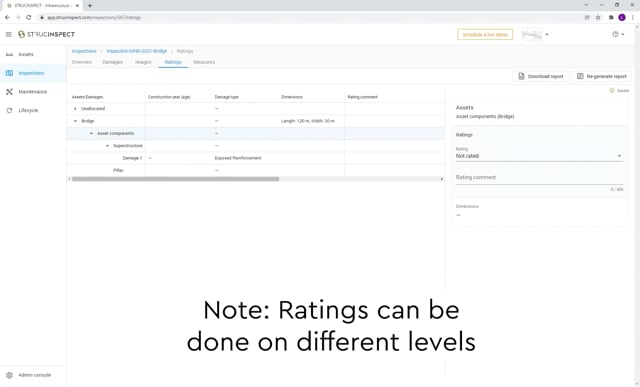Screen dimensions: 640x387
Task: Collapse the Asset components row
Action: (x=91, y=133)
